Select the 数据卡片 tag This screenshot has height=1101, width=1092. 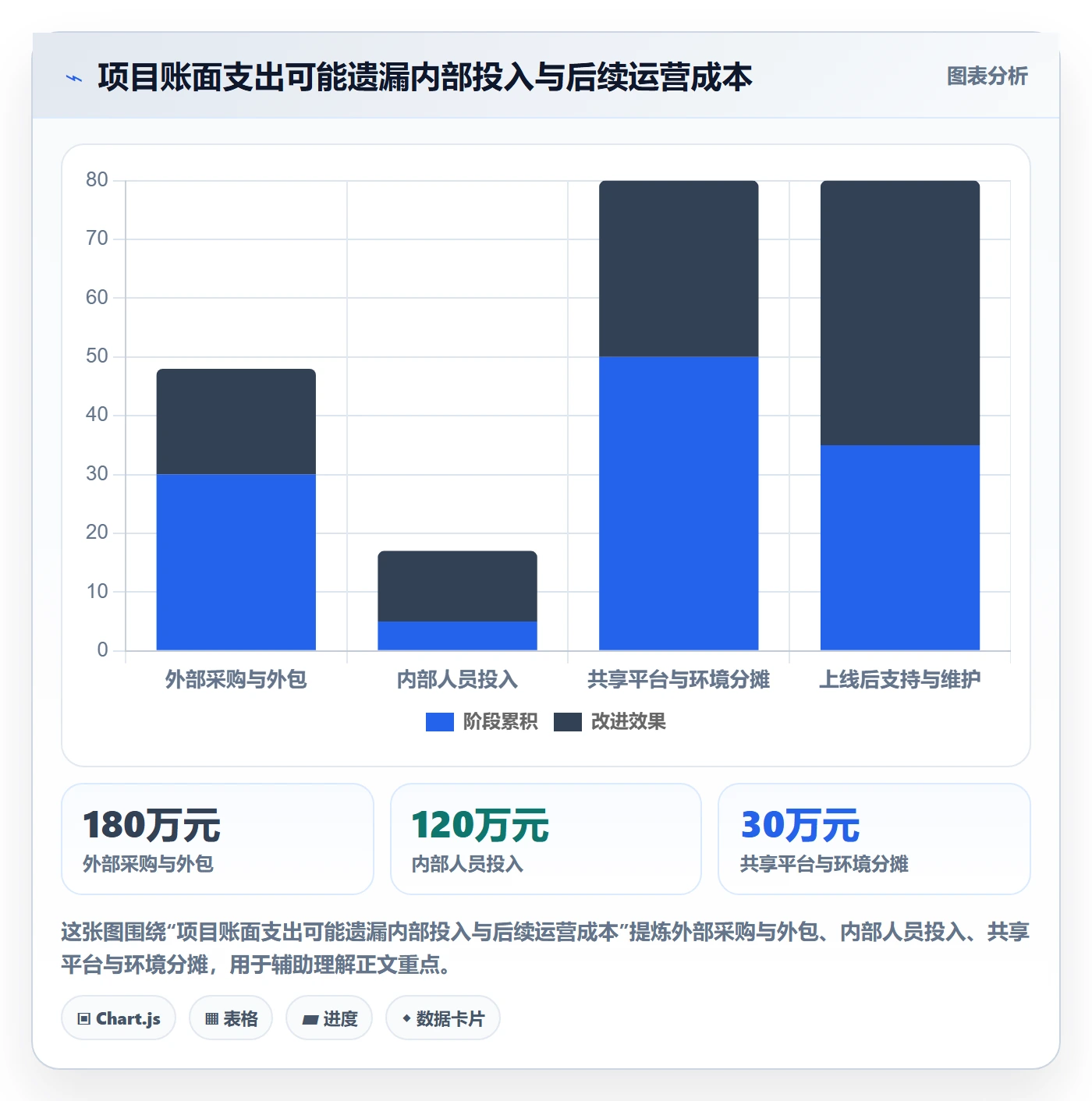tap(443, 1018)
